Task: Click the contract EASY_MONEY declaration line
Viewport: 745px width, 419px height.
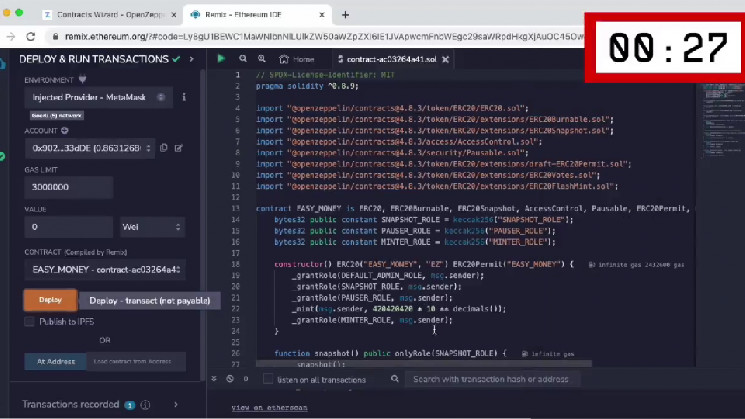Action: [473, 208]
